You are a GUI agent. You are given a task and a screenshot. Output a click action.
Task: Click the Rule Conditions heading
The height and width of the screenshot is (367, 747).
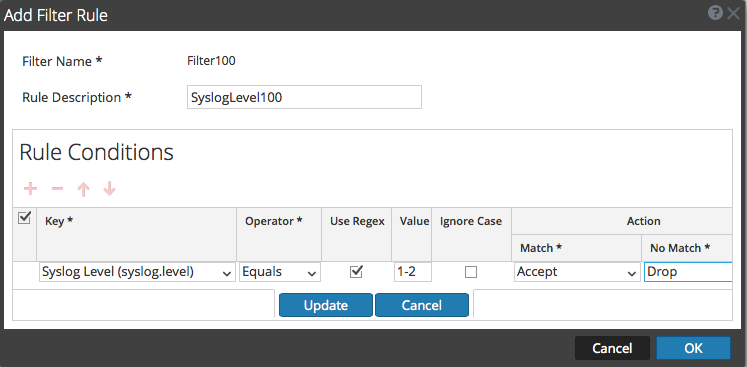pos(96,153)
